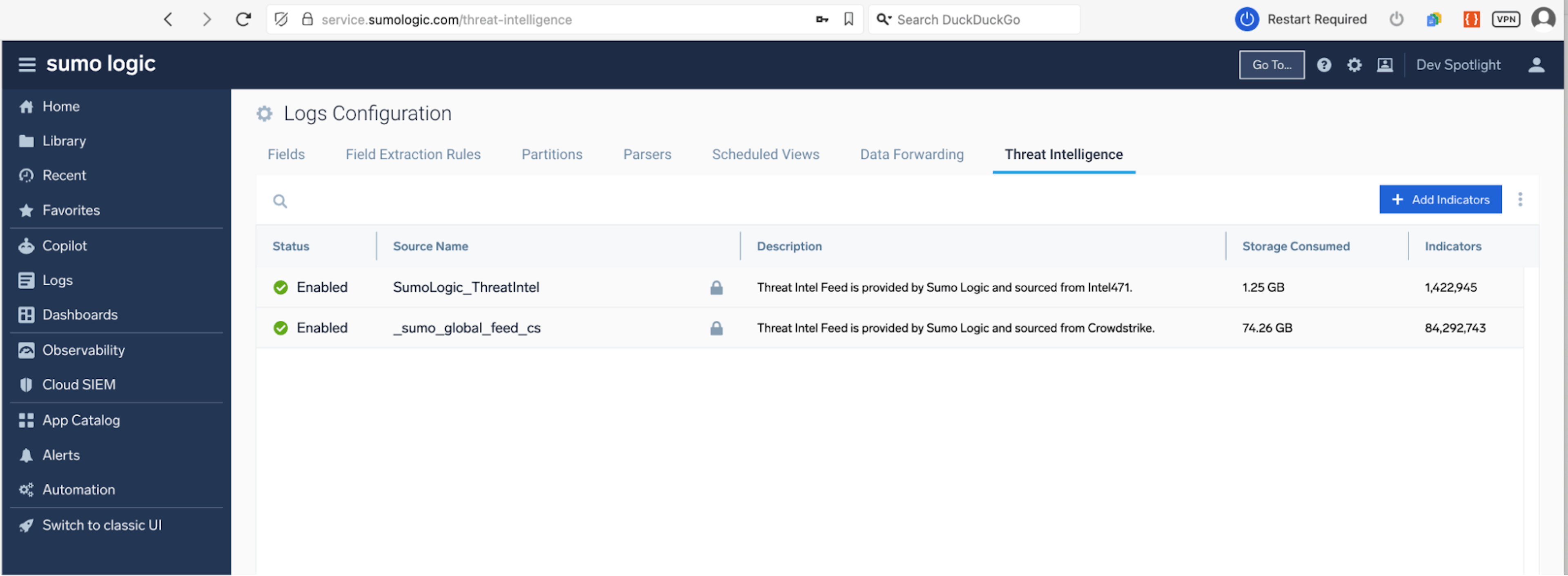Open the three-dot more options menu
The image size is (1568, 576).
pos(1520,200)
